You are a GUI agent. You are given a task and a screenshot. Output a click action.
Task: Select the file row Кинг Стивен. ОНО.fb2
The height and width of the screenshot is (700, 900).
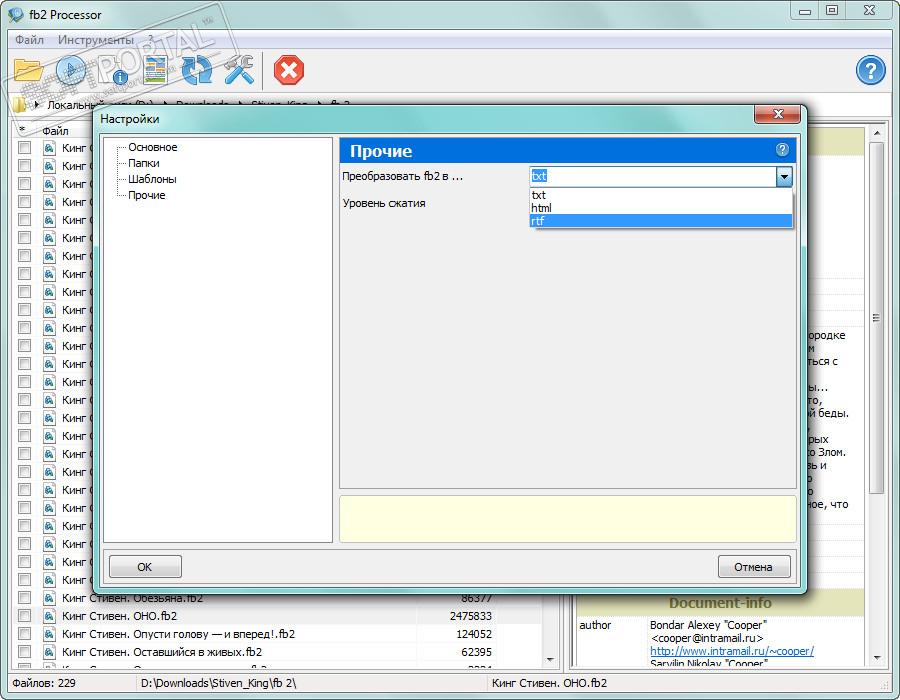pos(278,616)
